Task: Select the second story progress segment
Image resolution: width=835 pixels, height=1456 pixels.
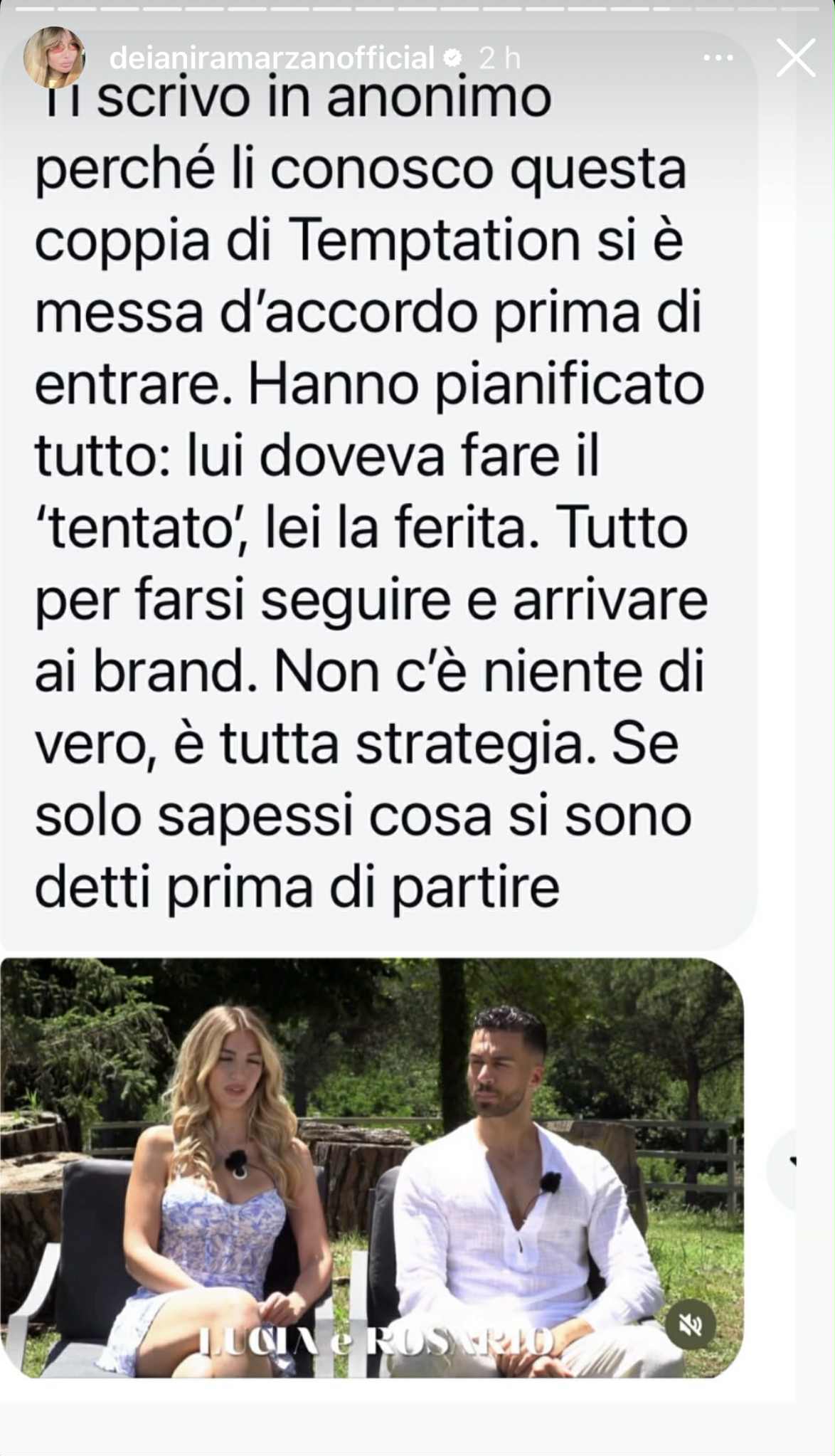Action: pos(78,9)
